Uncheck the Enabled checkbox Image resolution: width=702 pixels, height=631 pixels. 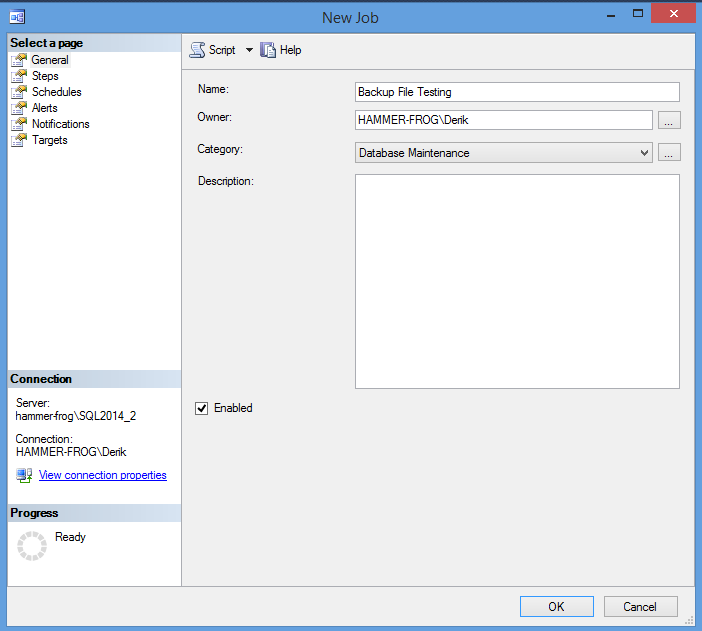point(202,408)
